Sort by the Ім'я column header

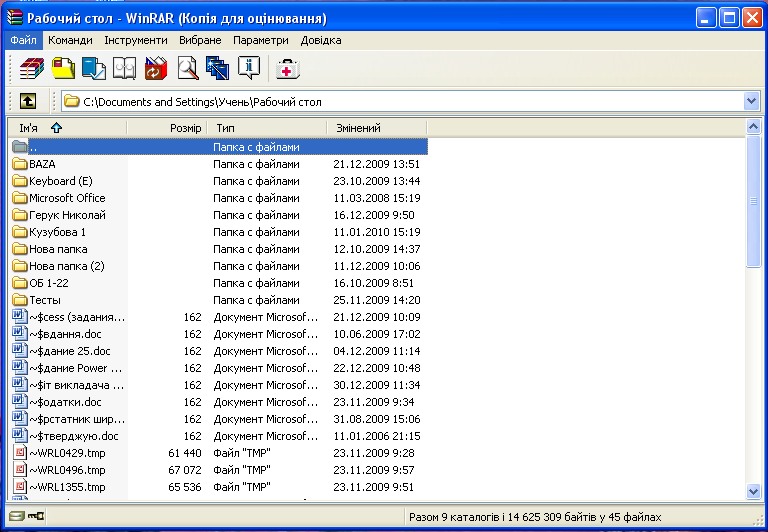coord(68,128)
